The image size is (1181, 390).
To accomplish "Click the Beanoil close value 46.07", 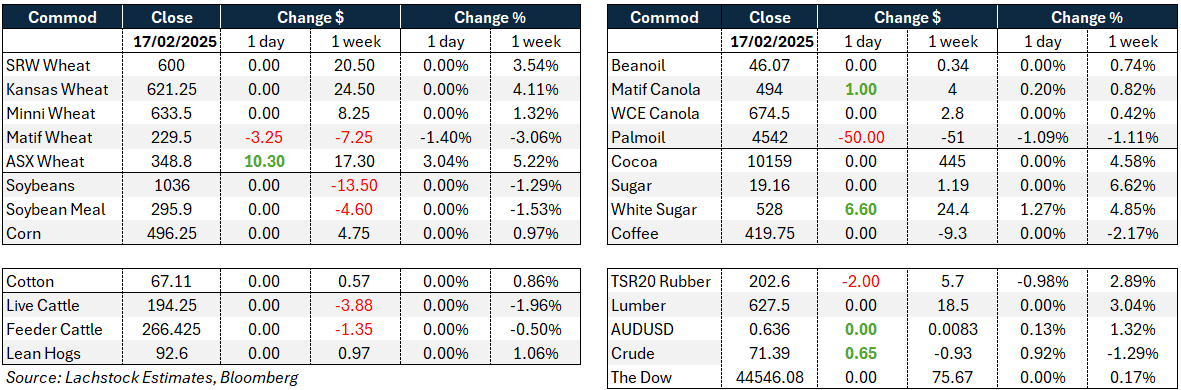I will 774,66.
